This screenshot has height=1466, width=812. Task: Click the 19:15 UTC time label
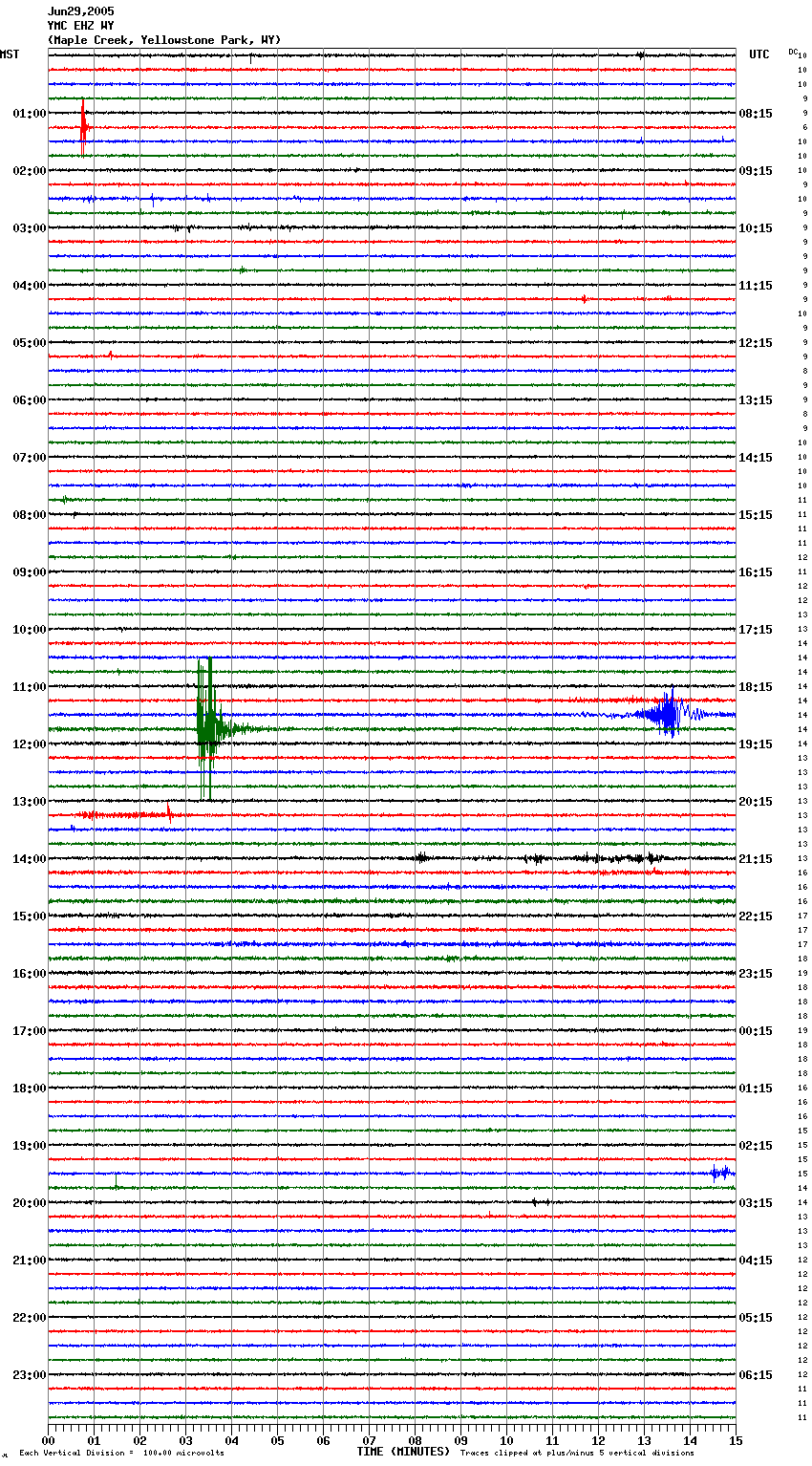[x=756, y=744]
